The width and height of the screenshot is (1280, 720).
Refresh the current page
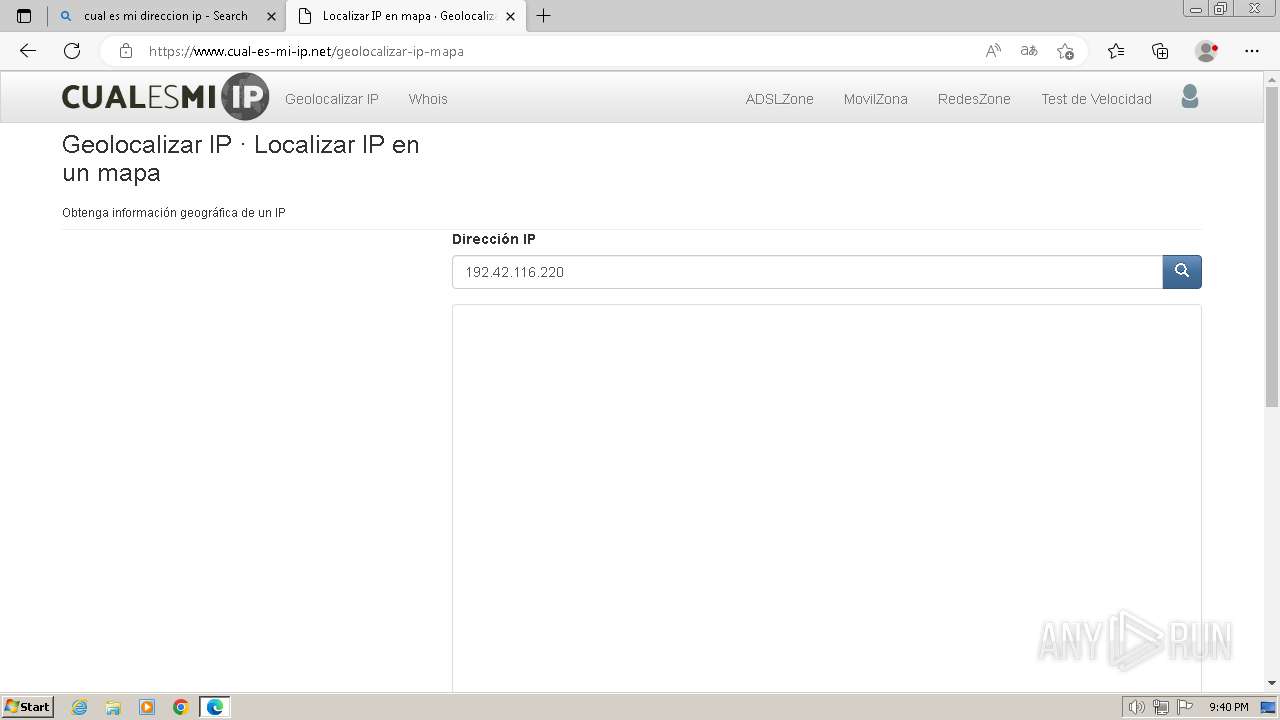pyautogui.click(x=72, y=51)
